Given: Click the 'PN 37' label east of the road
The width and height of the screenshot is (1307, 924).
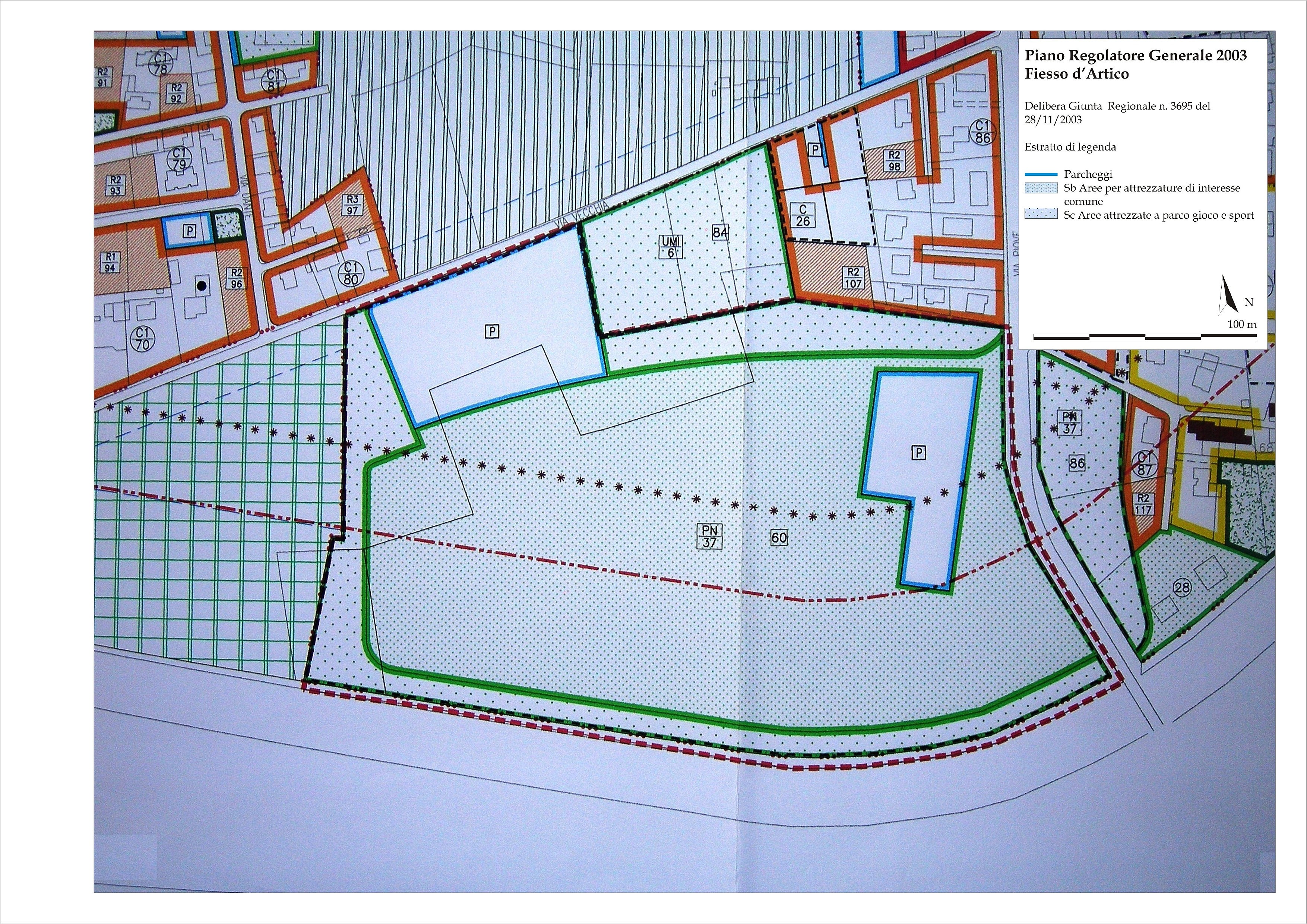Looking at the screenshot, I should coord(1069,423).
